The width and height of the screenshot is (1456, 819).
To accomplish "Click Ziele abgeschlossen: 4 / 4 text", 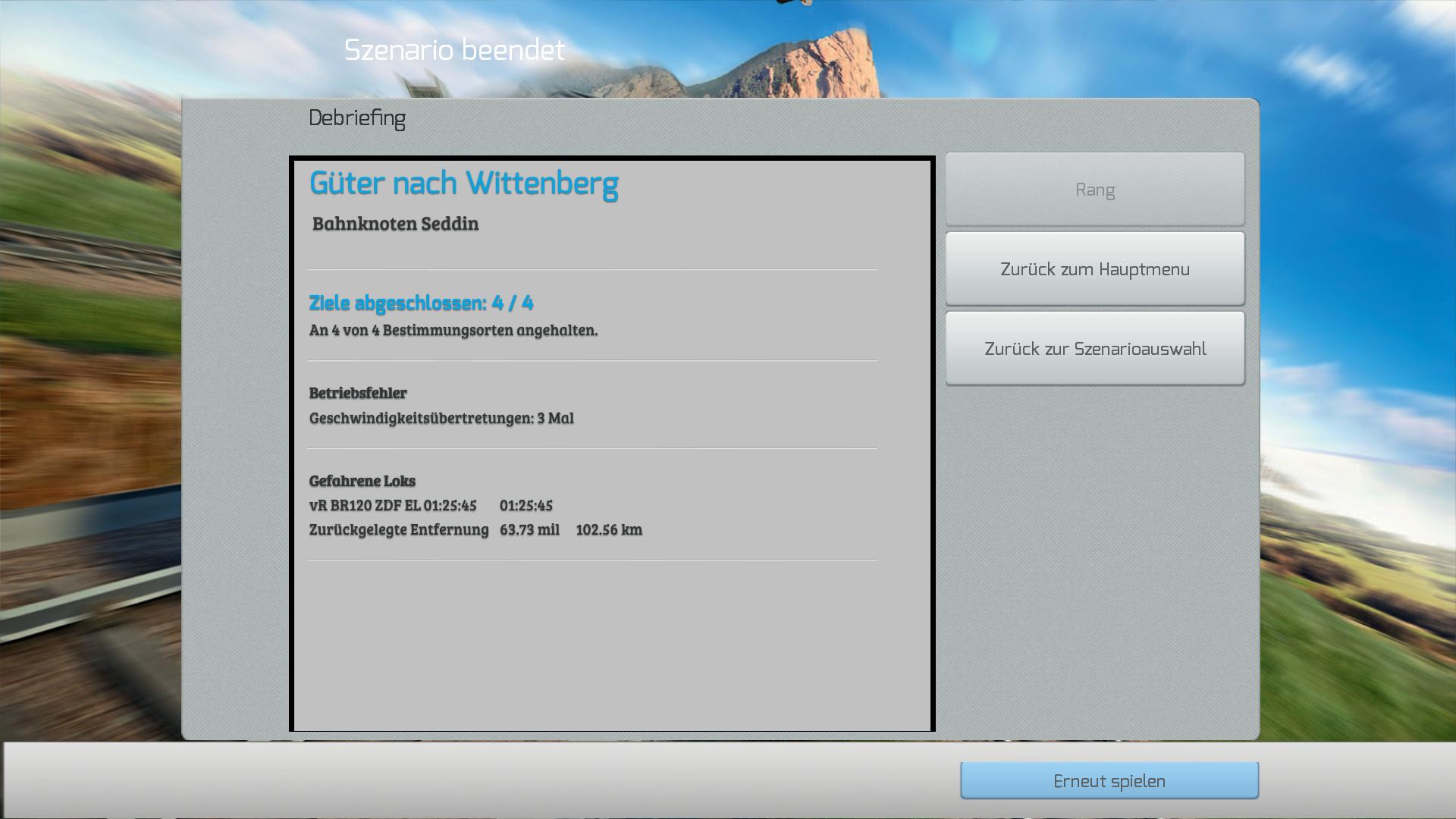I will (x=421, y=303).
